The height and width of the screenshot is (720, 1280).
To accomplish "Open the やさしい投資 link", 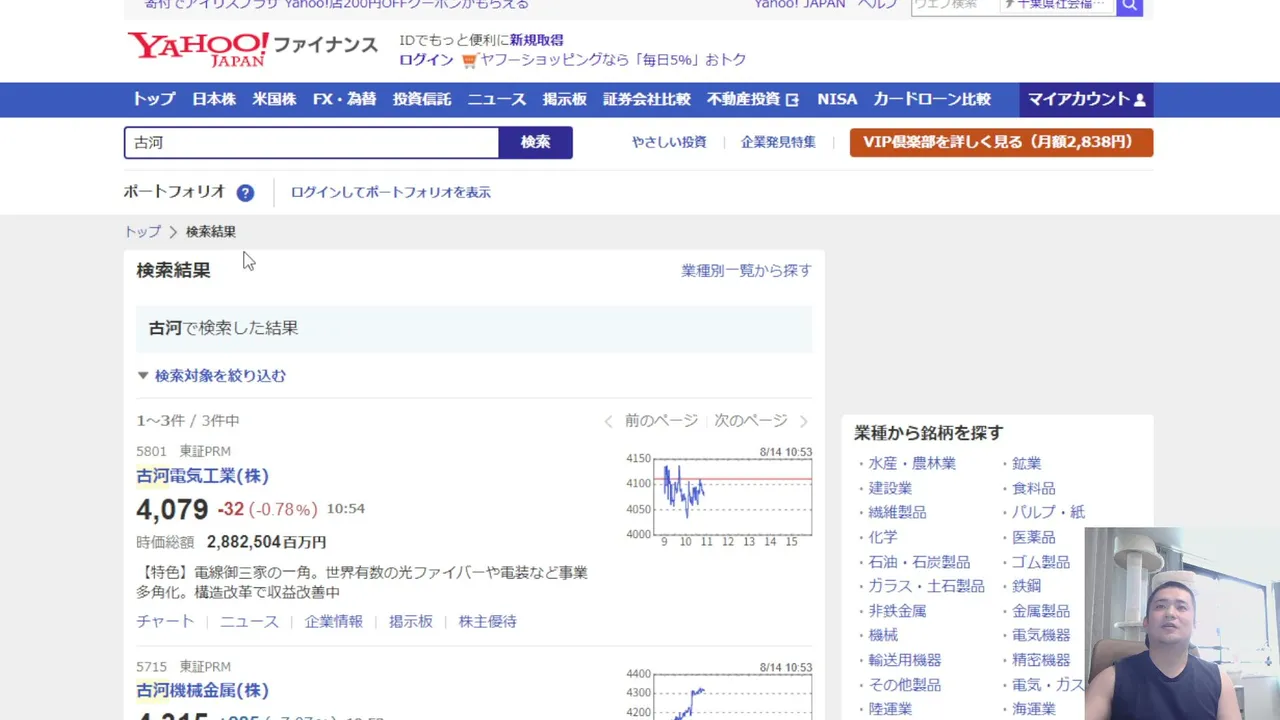I will coord(669,142).
